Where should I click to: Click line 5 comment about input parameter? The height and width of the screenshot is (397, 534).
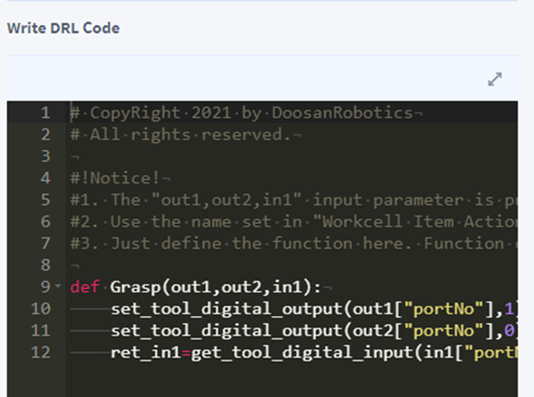point(294,200)
